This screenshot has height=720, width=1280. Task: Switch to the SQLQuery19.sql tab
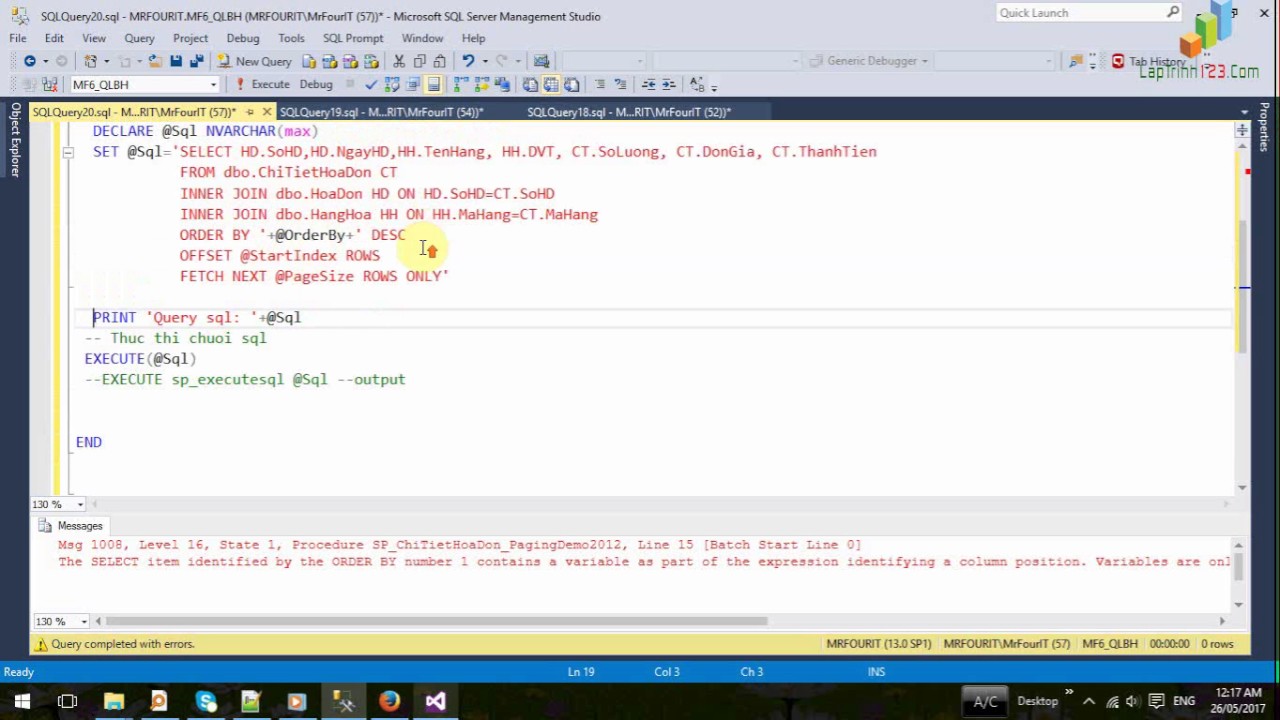click(381, 112)
